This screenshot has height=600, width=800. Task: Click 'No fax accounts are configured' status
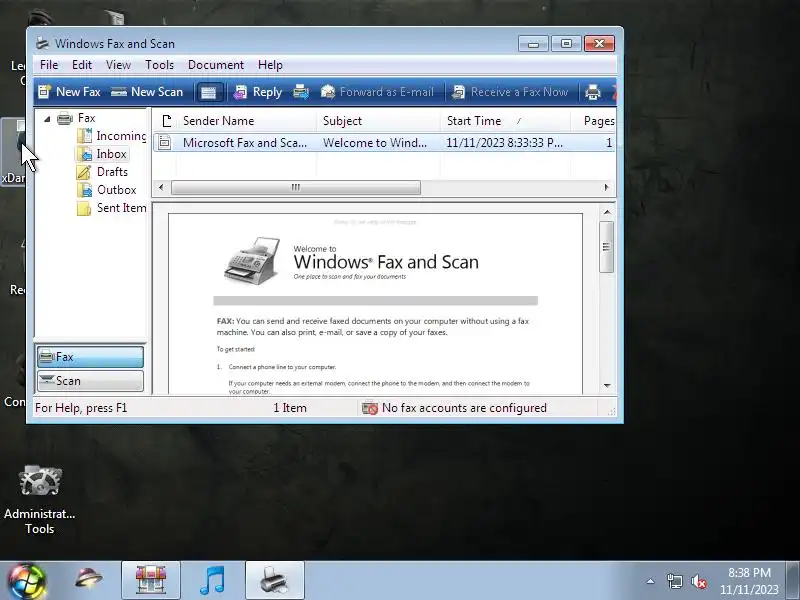(x=464, y=408)
